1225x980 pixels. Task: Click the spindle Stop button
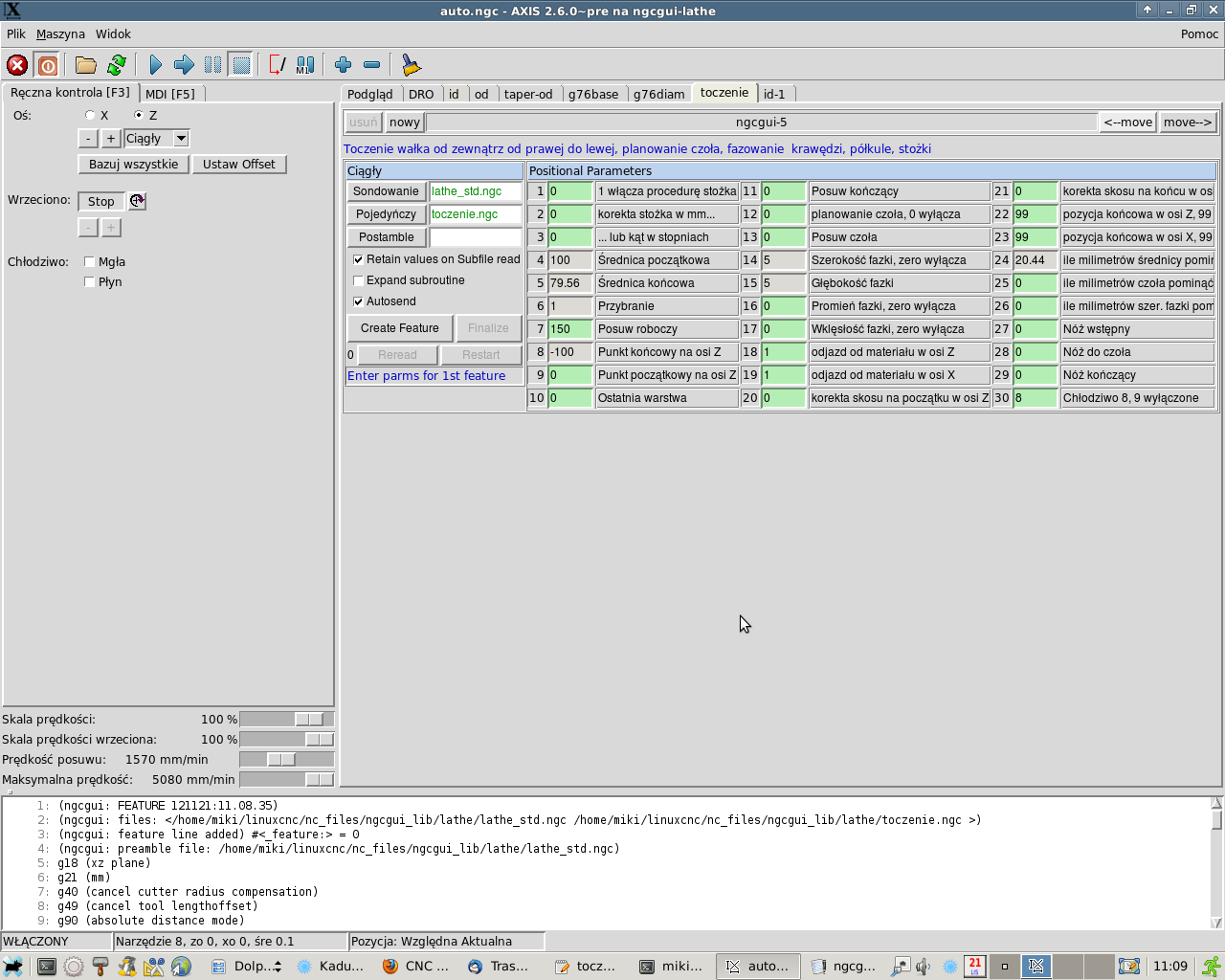tap(101, 201)
